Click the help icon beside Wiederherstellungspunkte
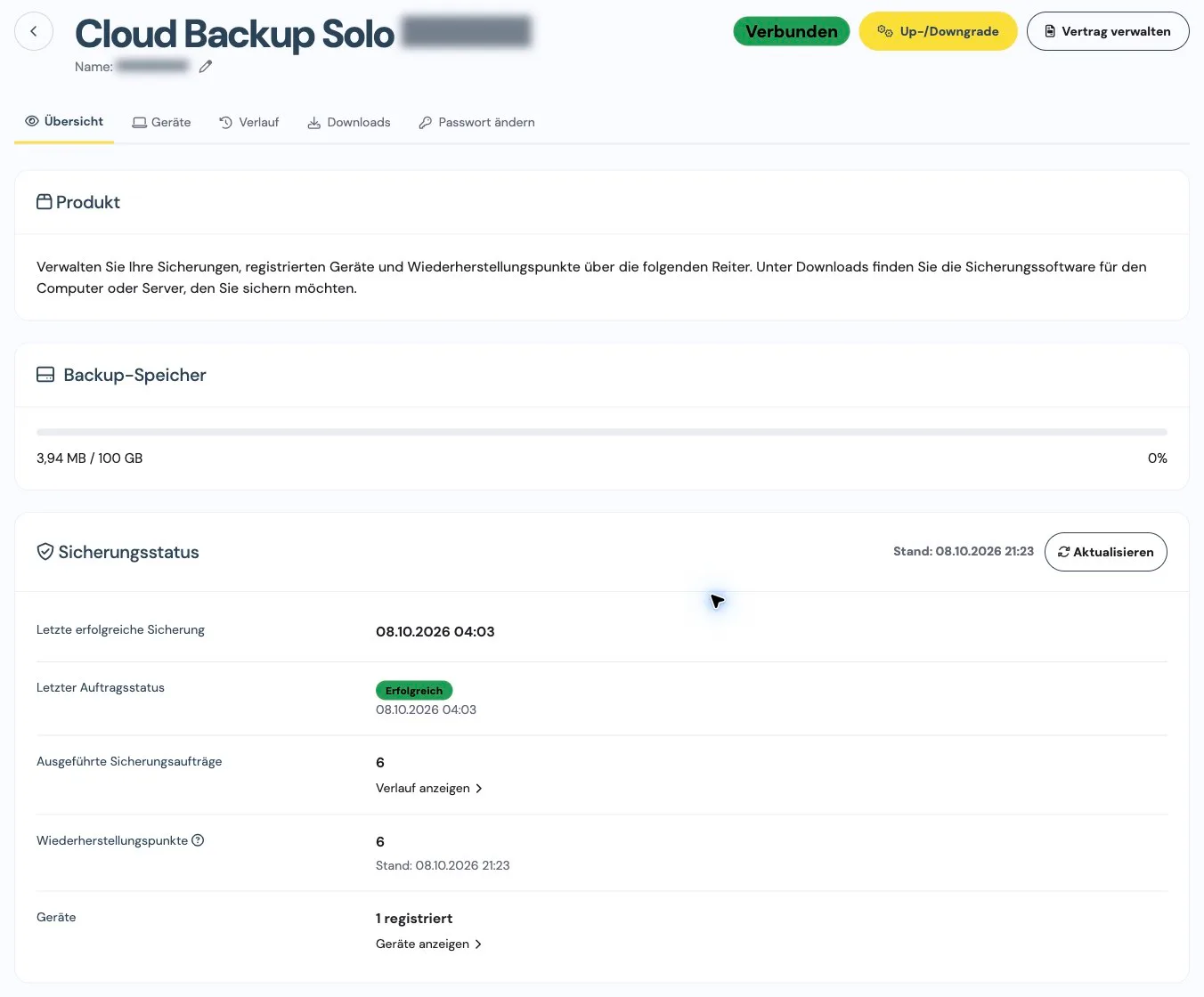 [x=198, y=840]
